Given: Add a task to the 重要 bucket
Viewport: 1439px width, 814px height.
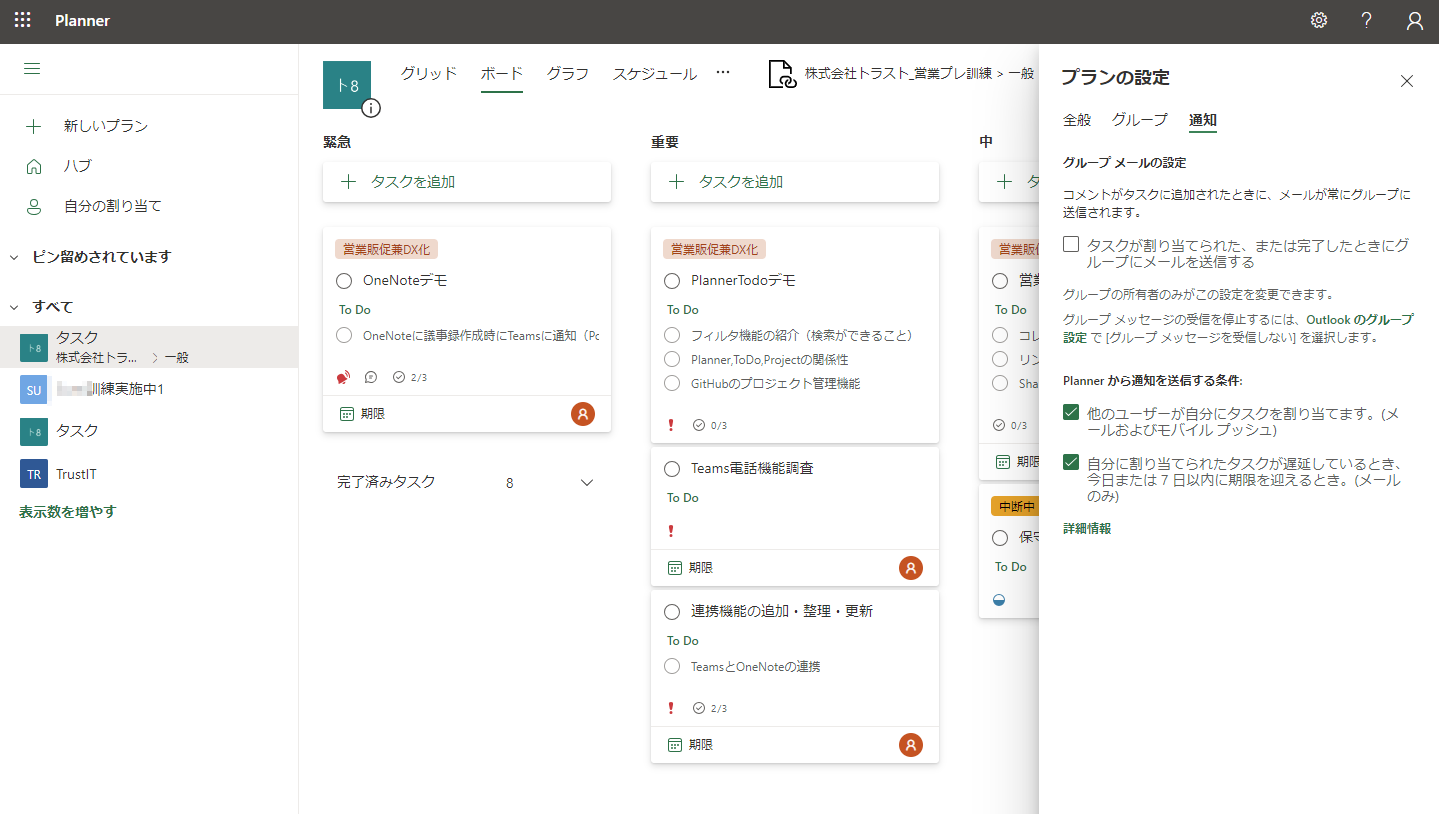Looking at the screenshot, I should click(795, 182).
